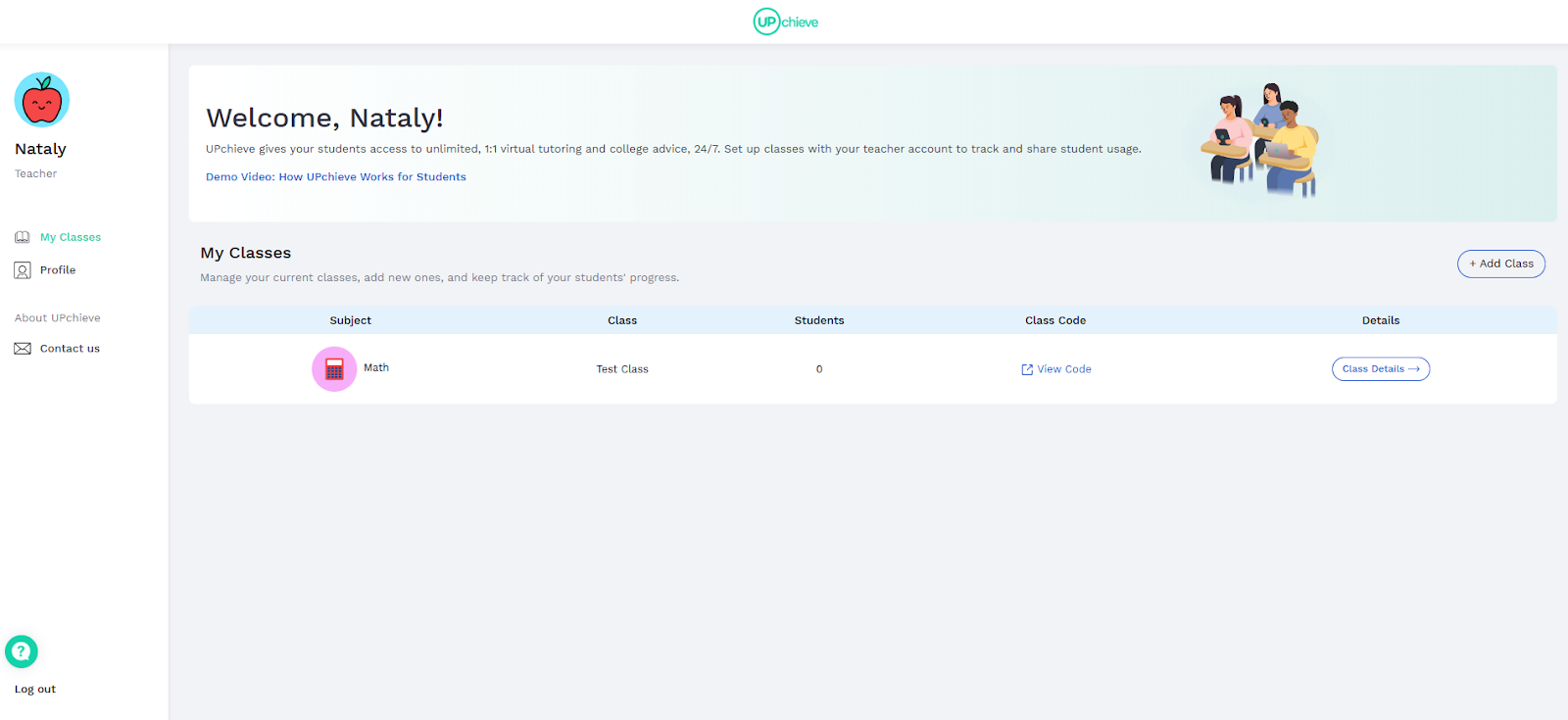This screenshot has height=720, width=1568.
Task: Open Class Details for Test Class
Action: (x=1381, y=369)
